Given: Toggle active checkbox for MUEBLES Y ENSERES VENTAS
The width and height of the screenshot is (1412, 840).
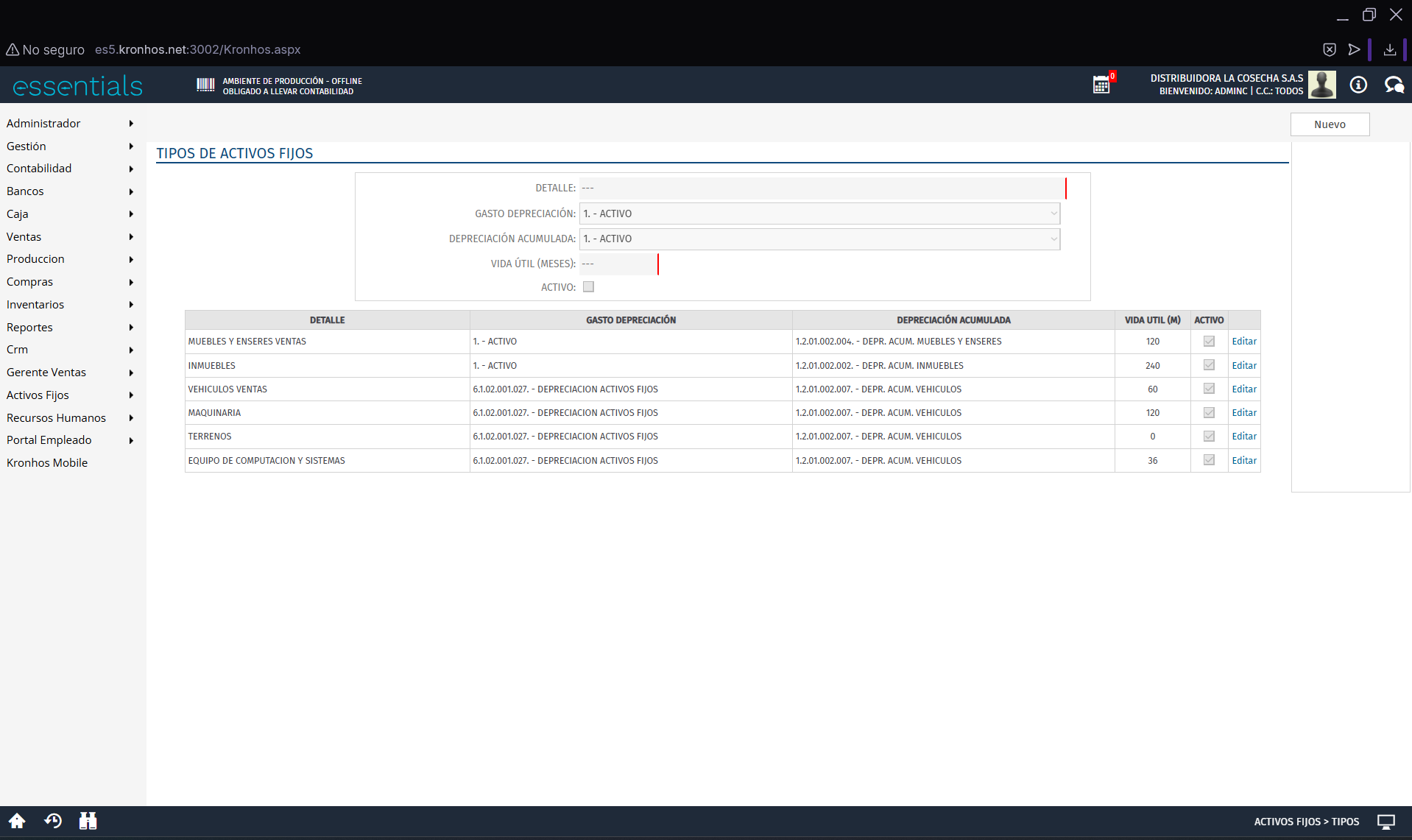Looking at the screenshot, I should (1209, 342).
